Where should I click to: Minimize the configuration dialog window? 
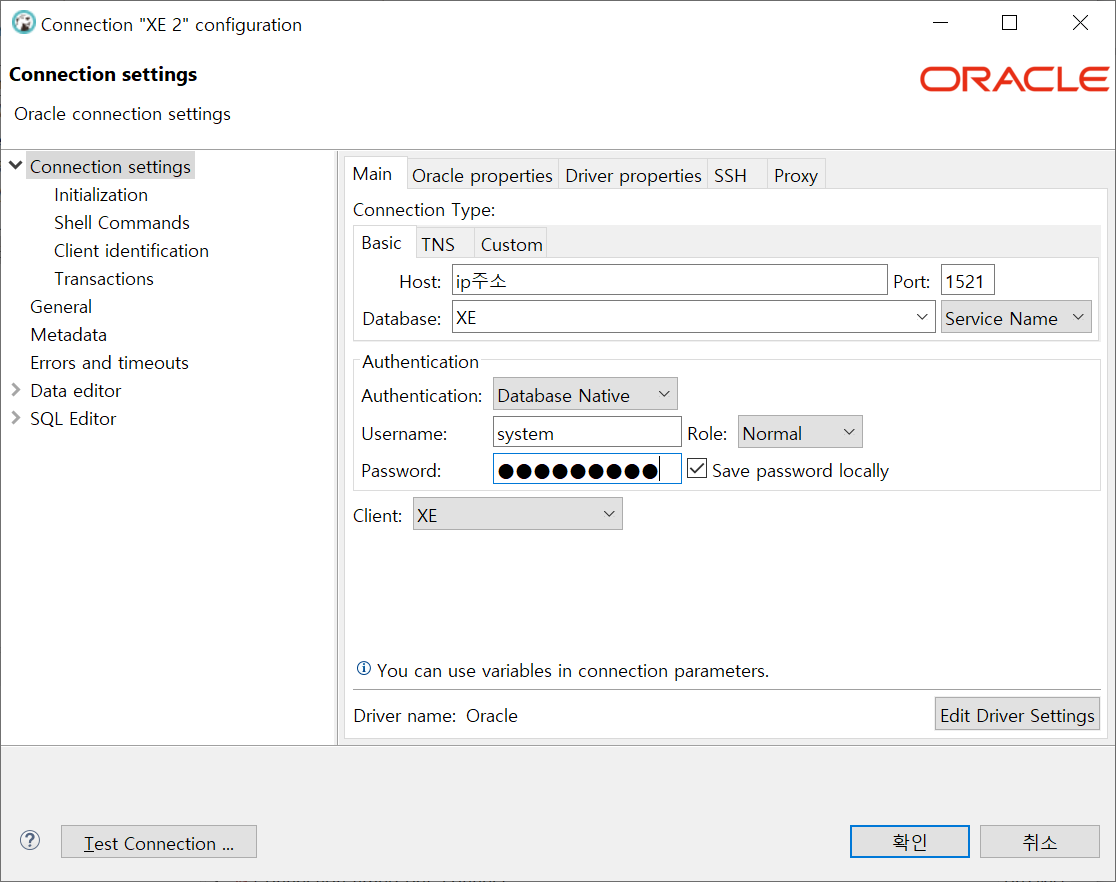941,23
